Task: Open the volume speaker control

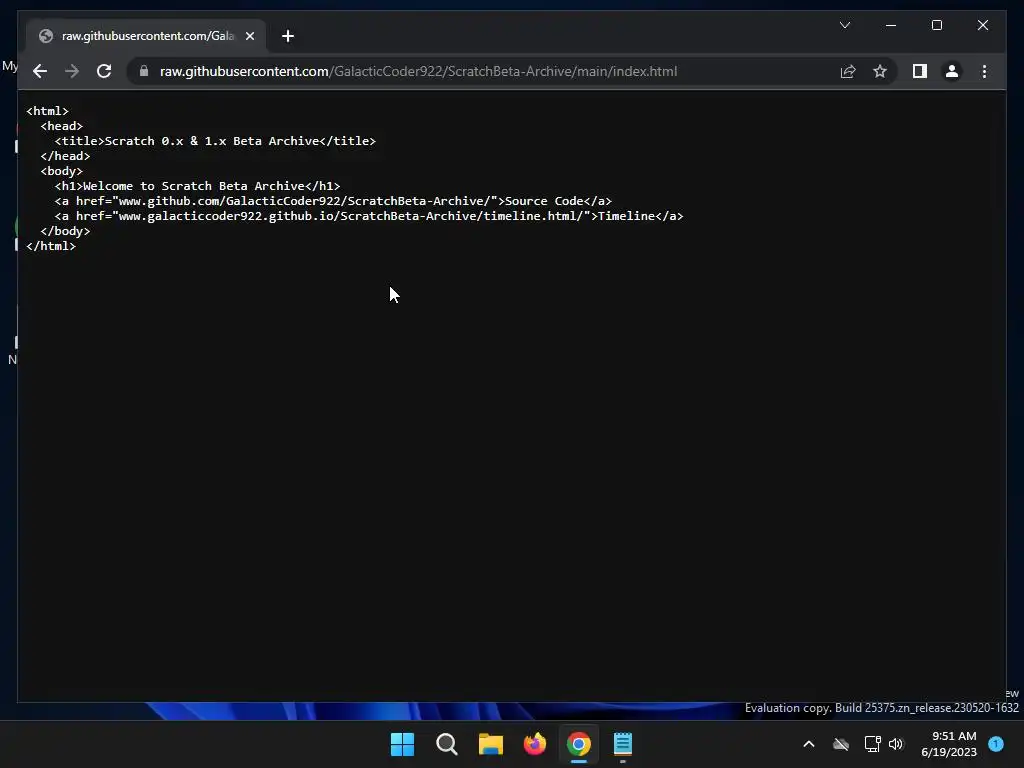Action: click(896, 744)
